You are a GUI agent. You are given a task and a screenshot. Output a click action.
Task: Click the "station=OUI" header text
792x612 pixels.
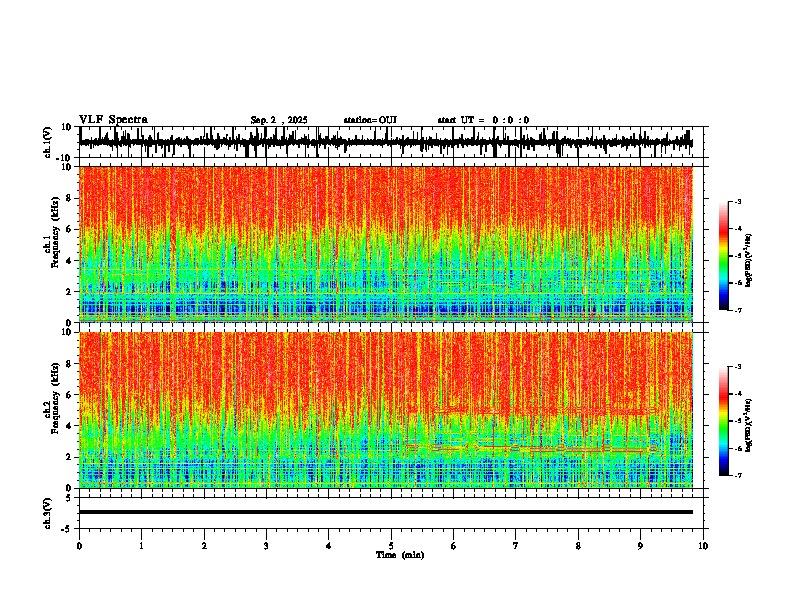point(370,120)
